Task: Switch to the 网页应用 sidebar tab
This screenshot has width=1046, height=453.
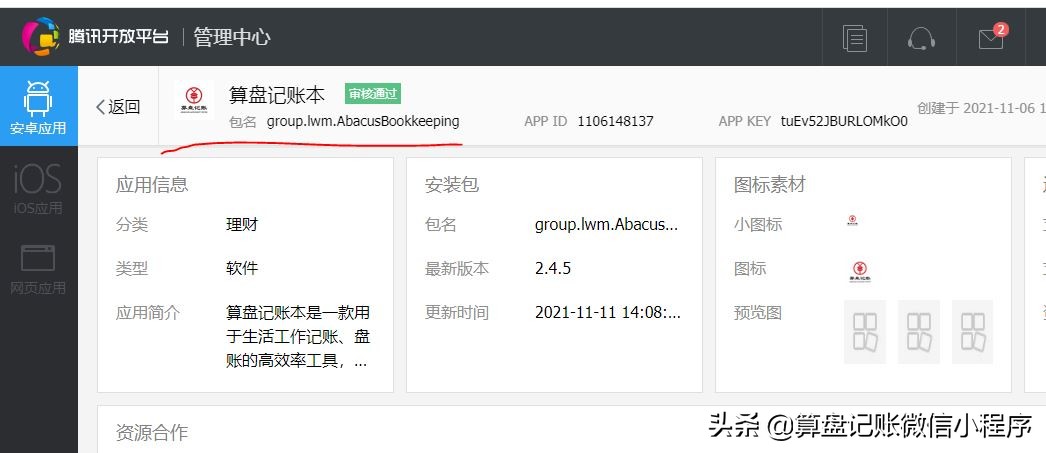Action: [38, 270]
